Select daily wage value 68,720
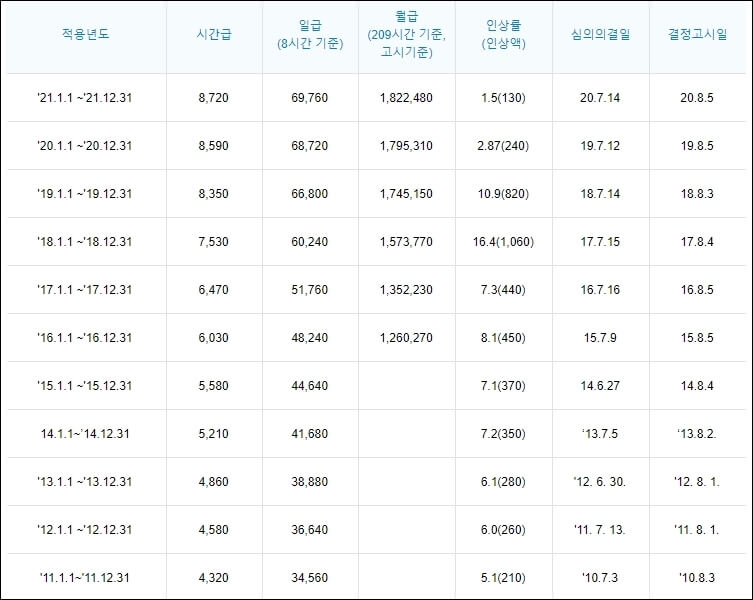This screenshot has width=753, height=600. click(x=310, y=146)
